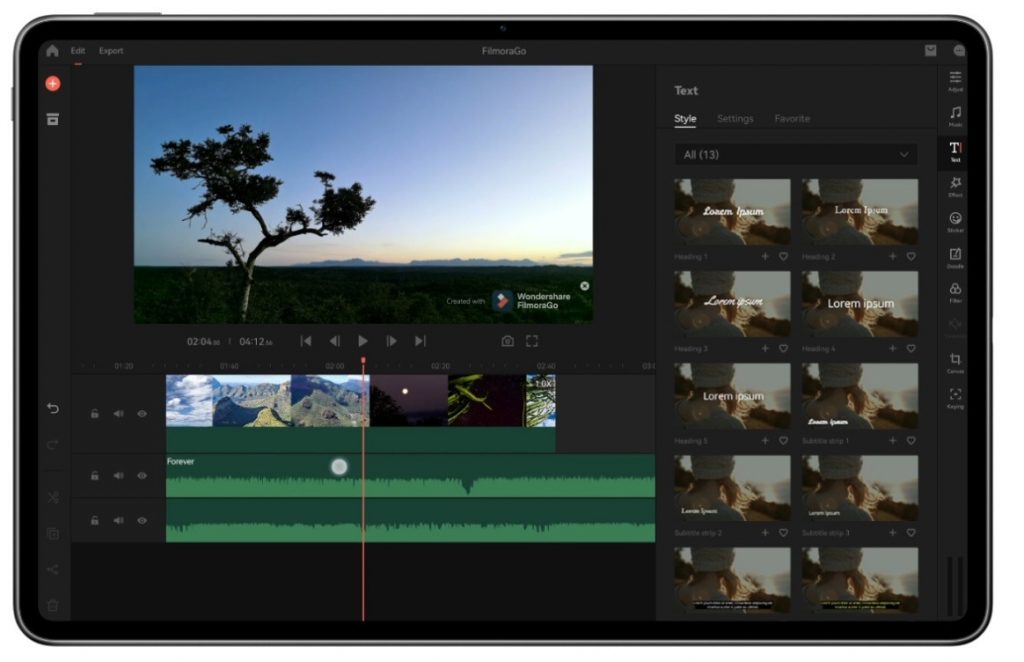The width and height of the screenshot is (1024, 662).
Task: Remove the Wondershare FilmoraGo watermark
Action: (x=584, y=286)
